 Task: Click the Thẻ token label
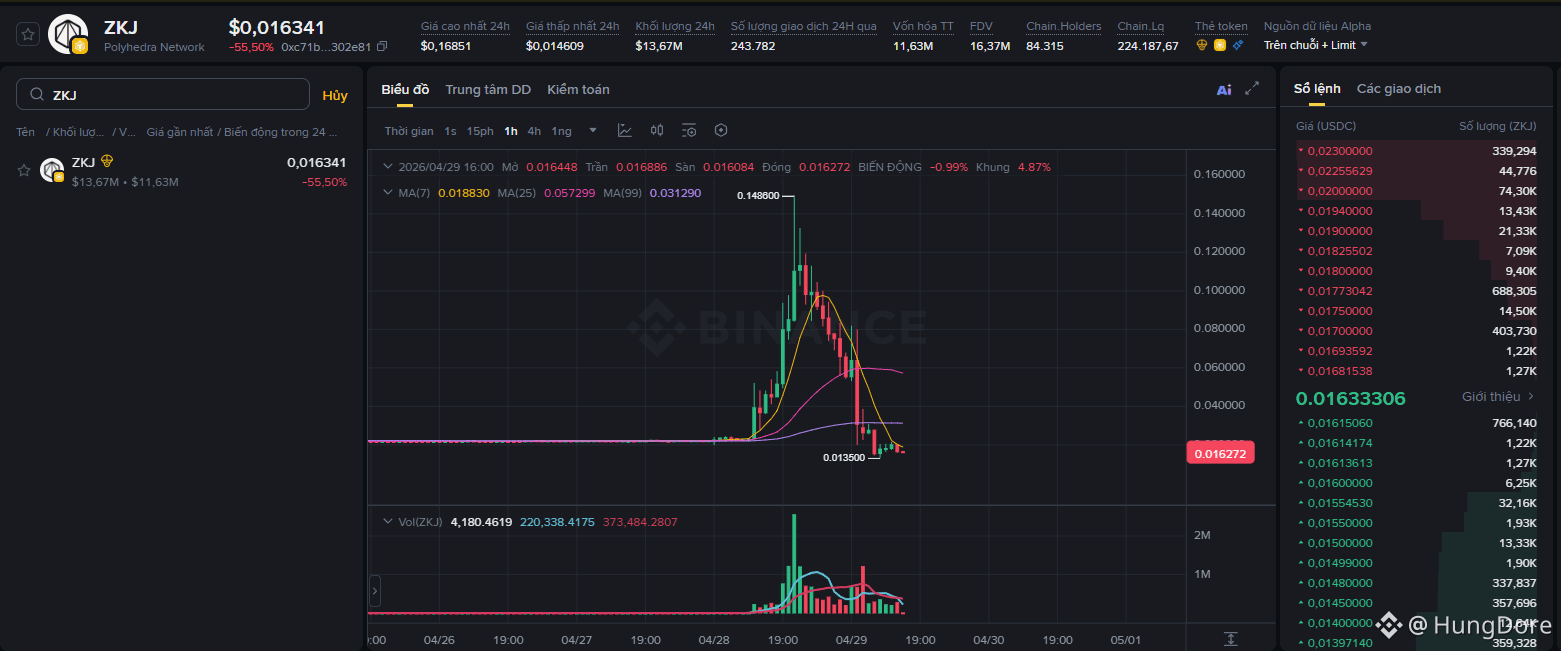(x=1221, y=26)
